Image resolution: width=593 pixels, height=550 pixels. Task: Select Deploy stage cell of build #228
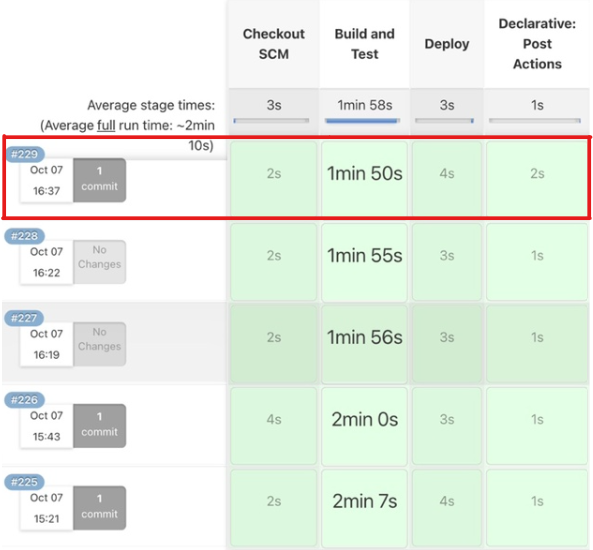447,262
